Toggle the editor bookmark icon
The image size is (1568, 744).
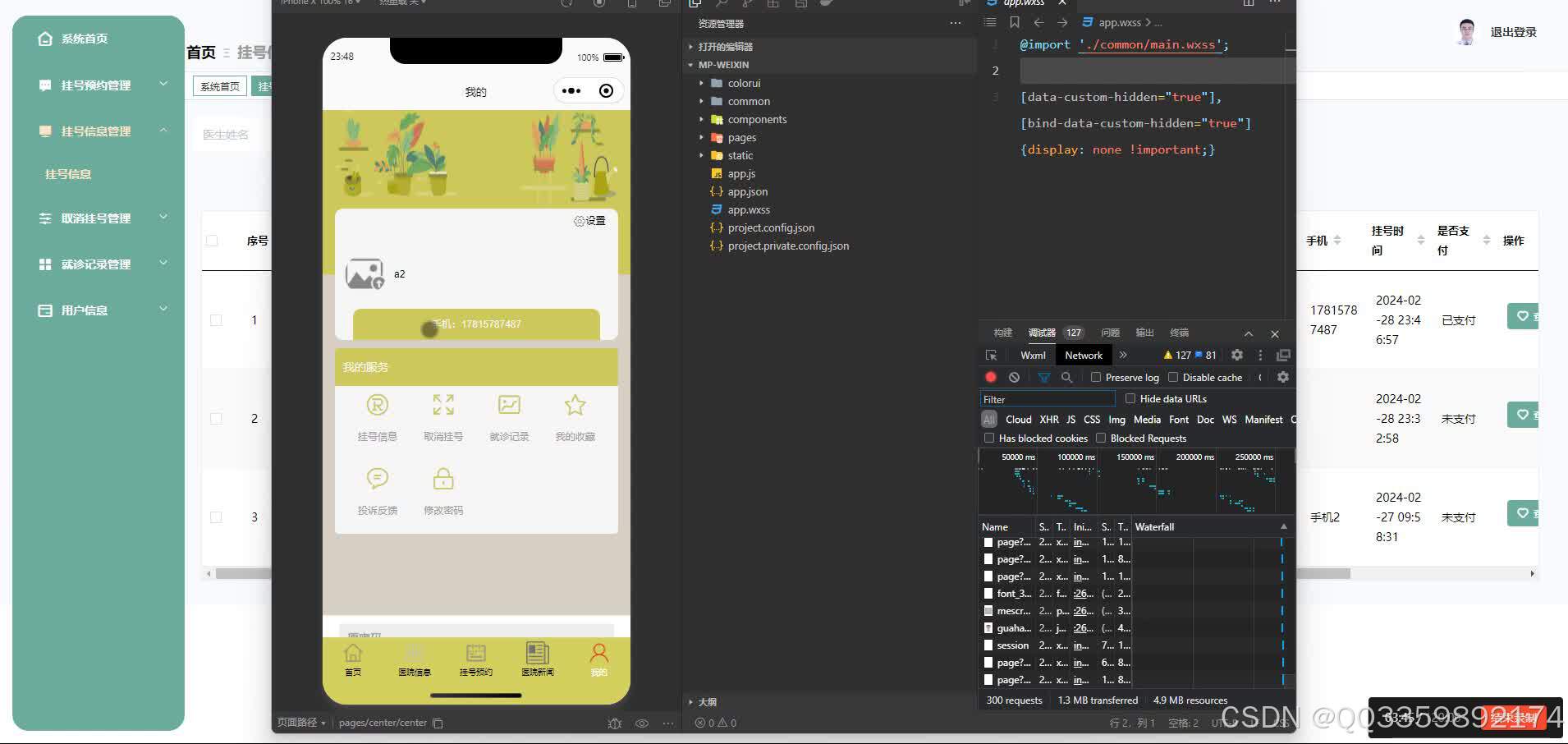(x=1015, y=22)
